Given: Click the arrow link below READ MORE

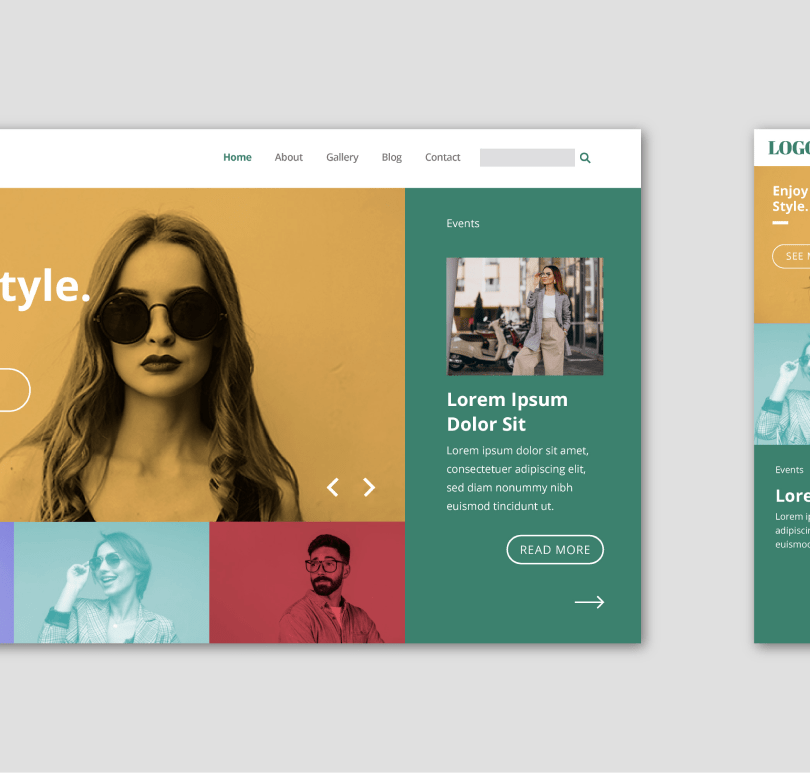Looking at the screenshot, I should point(590,601).
